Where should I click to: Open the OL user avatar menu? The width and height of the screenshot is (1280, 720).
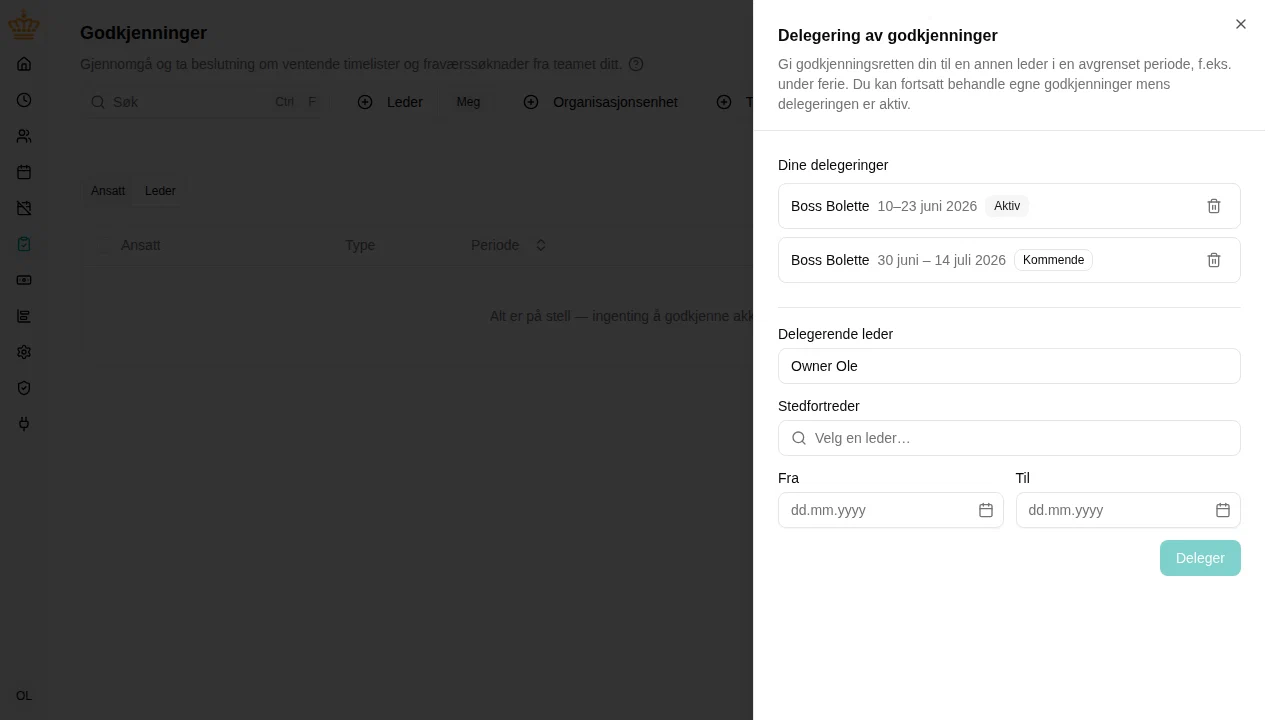[x=24, y=696]
